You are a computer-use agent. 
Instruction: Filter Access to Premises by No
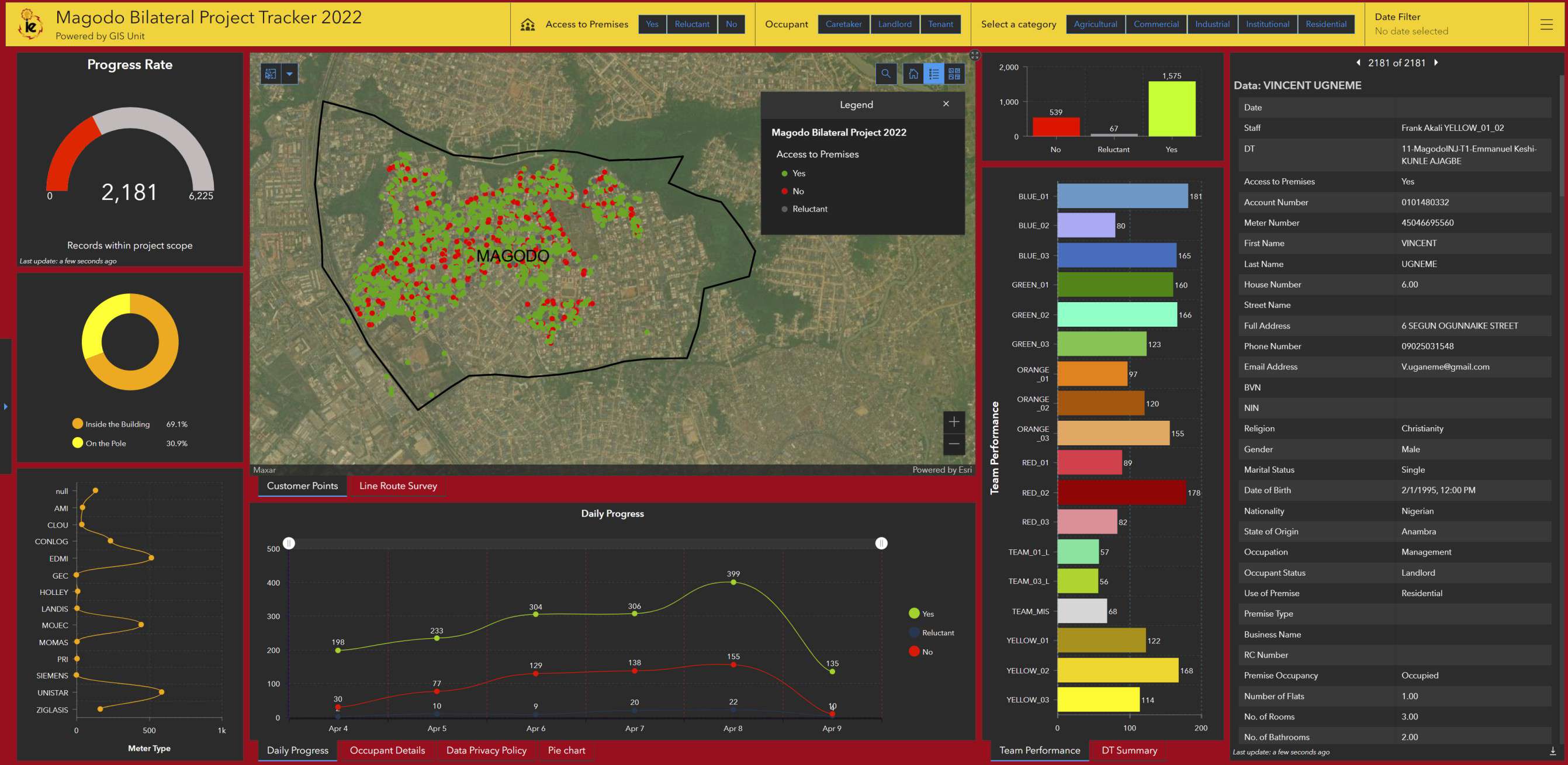coord(732,25)
